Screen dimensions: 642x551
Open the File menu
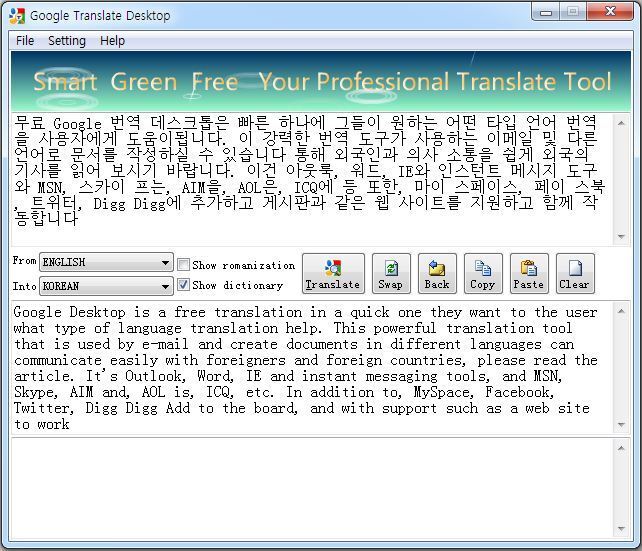tap(25, 41)
